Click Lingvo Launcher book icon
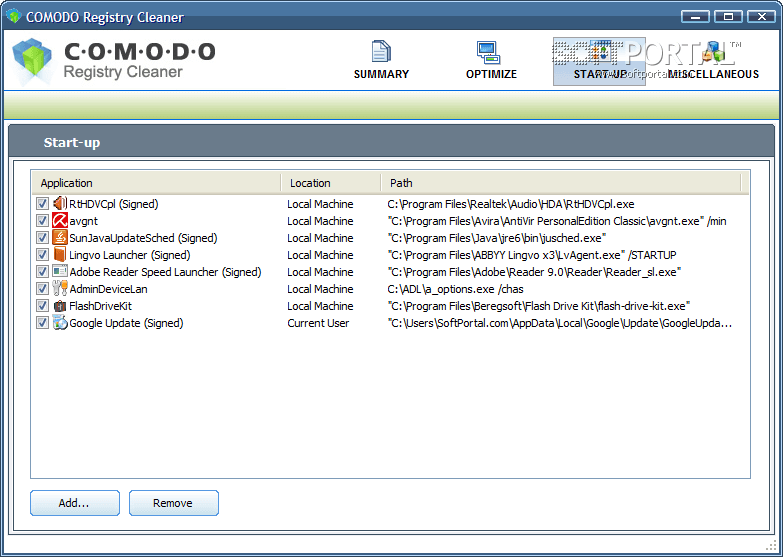The width and height of the screenshot is (783, 557). coord(59,255)
